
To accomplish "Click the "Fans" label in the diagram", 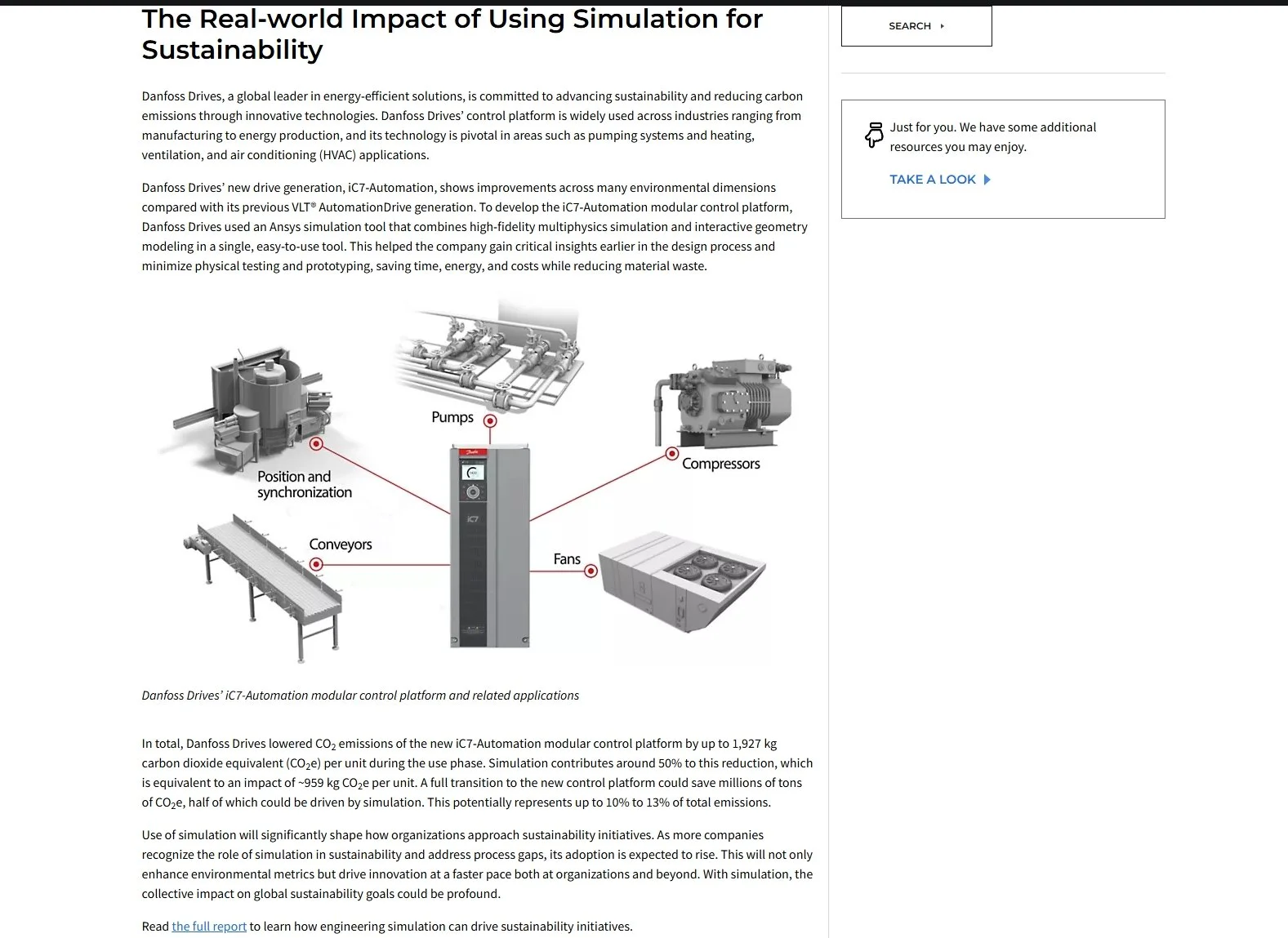I will [x=567, y=559].
